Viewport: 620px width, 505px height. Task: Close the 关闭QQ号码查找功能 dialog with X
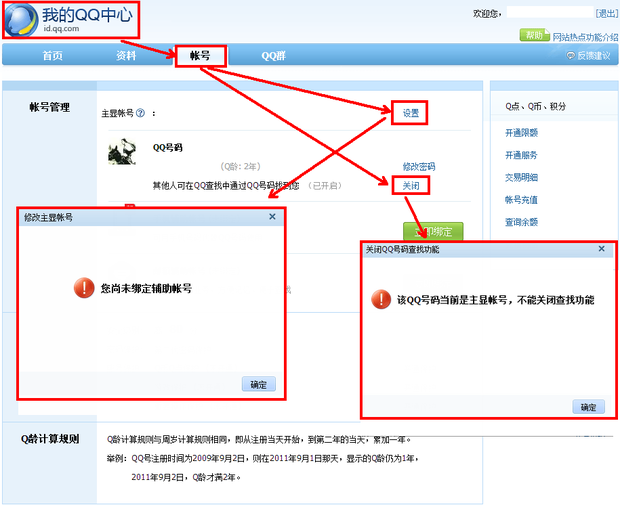(601, 249)
